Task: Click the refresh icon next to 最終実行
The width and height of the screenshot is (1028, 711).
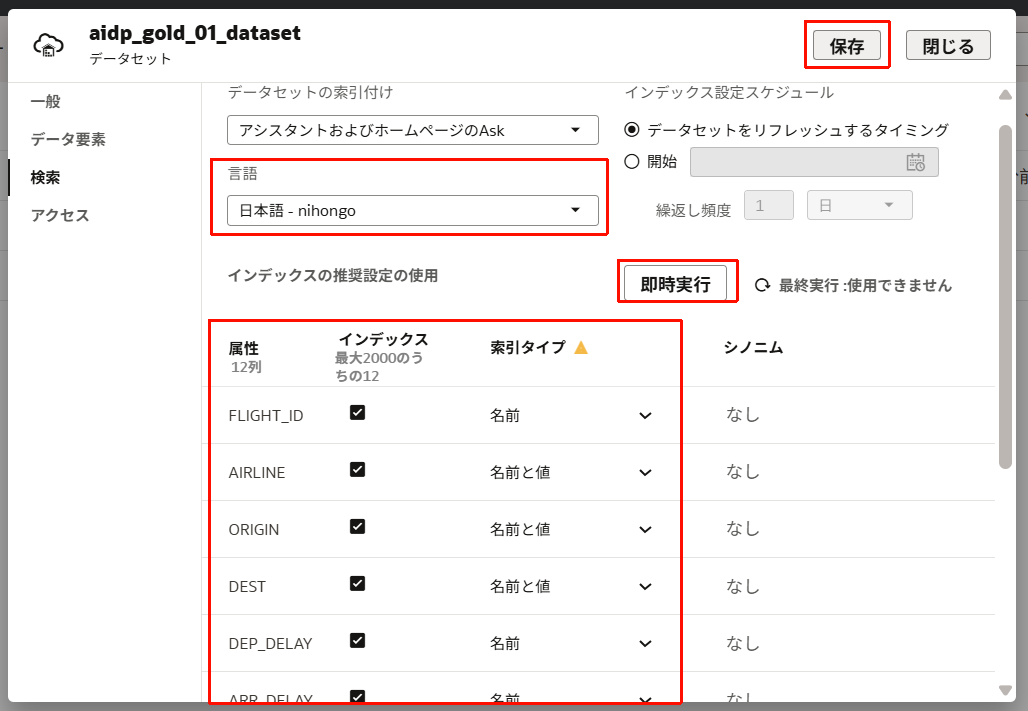Action: [x=762, y=285]
